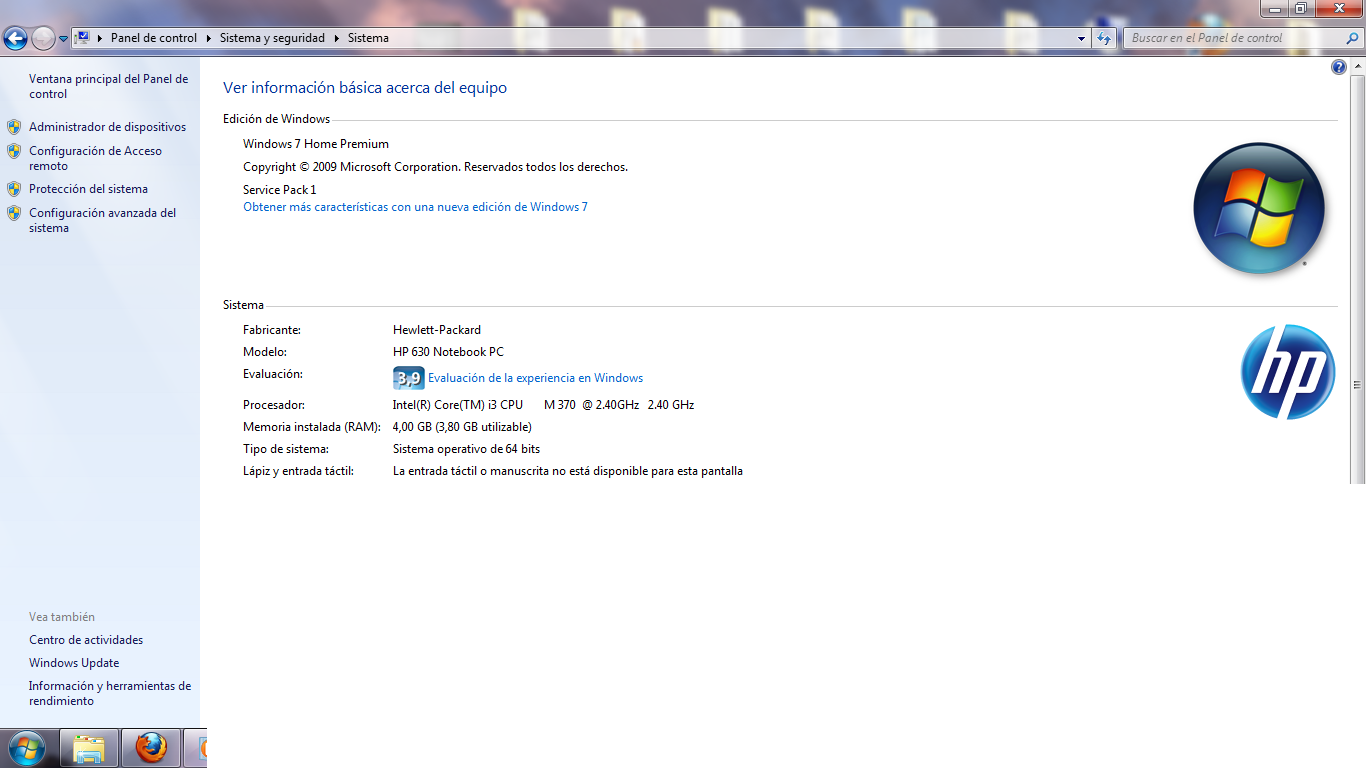Click the Hewlett-Packard manufacturer value
The height and width of the screenshot is (768, 1366).
click(437, 330)
